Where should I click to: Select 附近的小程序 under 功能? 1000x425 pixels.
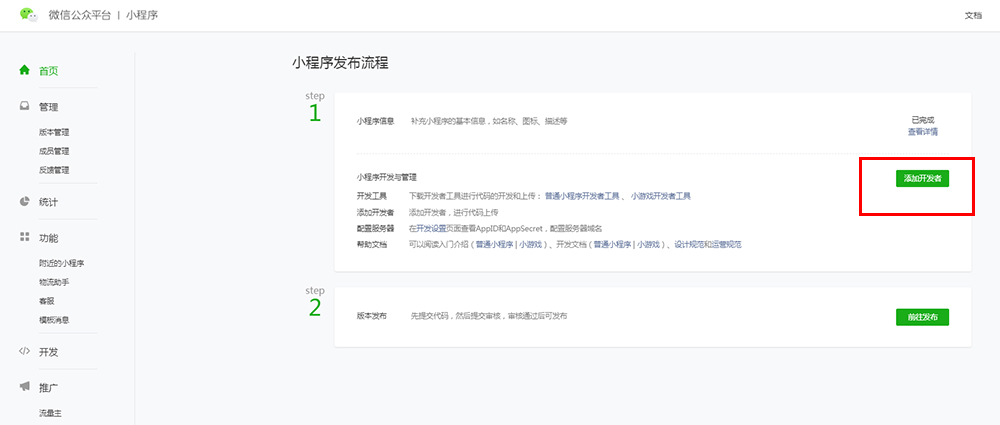[61, 263]
